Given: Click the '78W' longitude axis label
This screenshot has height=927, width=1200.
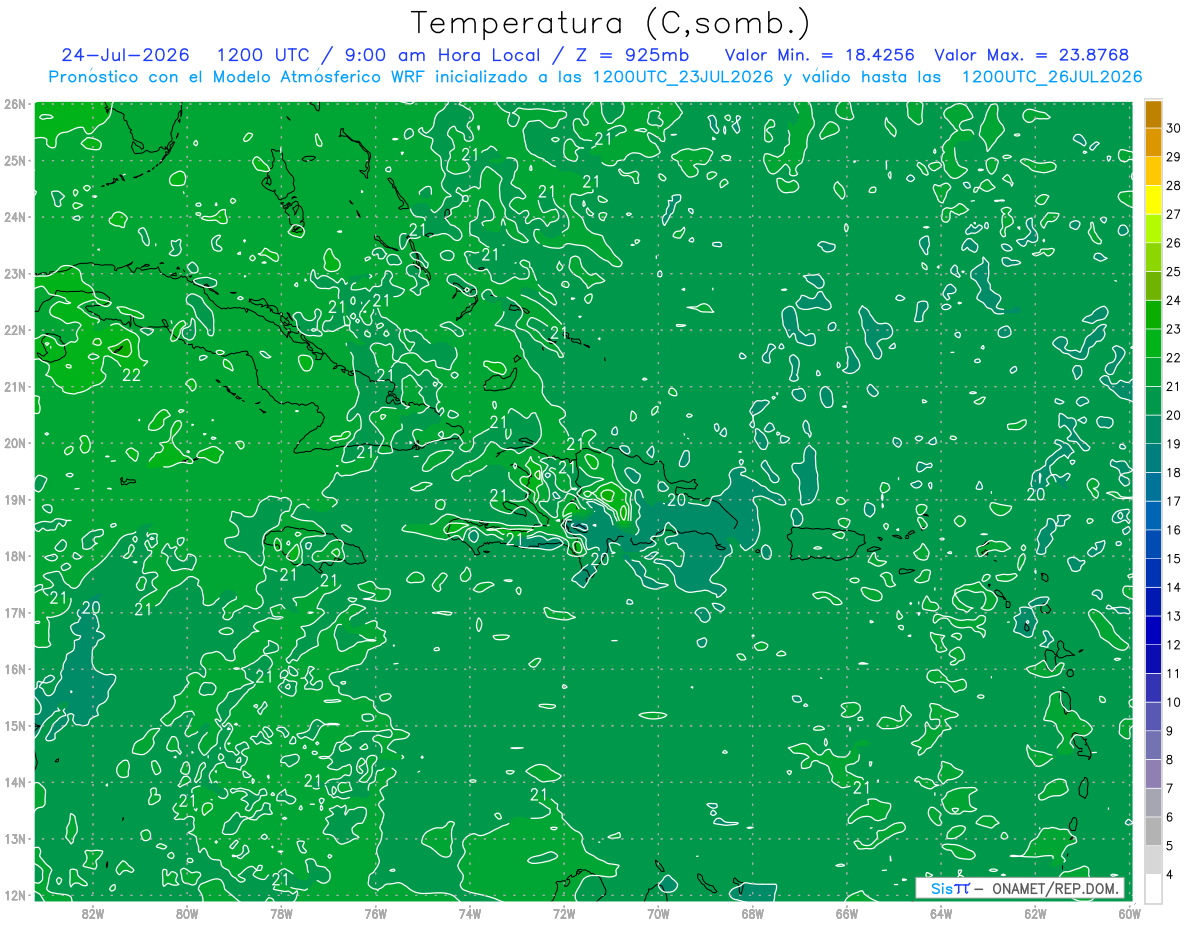Looking at the screenshot, I should (x=281, y=912).
